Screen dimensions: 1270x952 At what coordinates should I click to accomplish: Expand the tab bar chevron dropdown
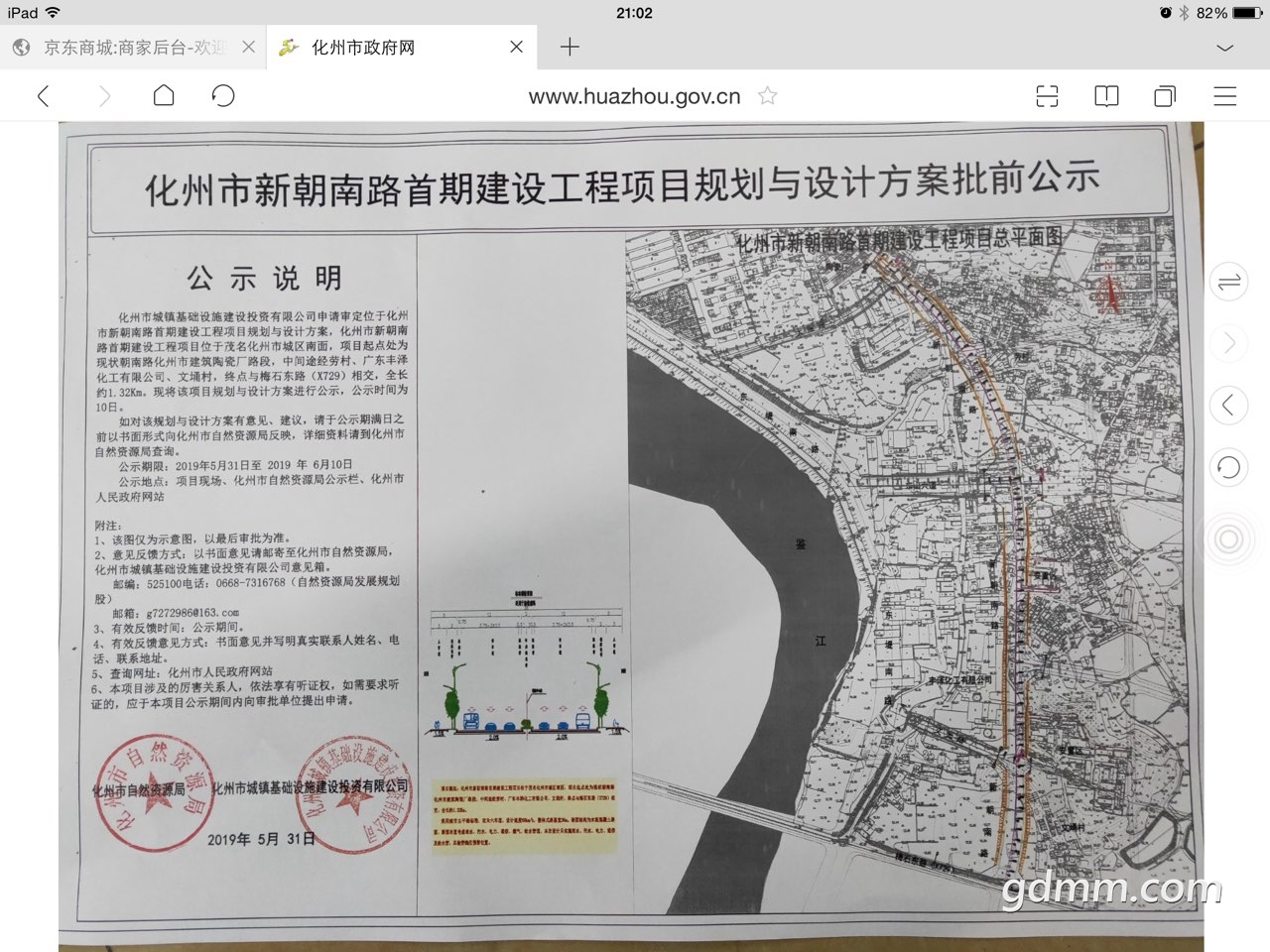coord(1224,47)
